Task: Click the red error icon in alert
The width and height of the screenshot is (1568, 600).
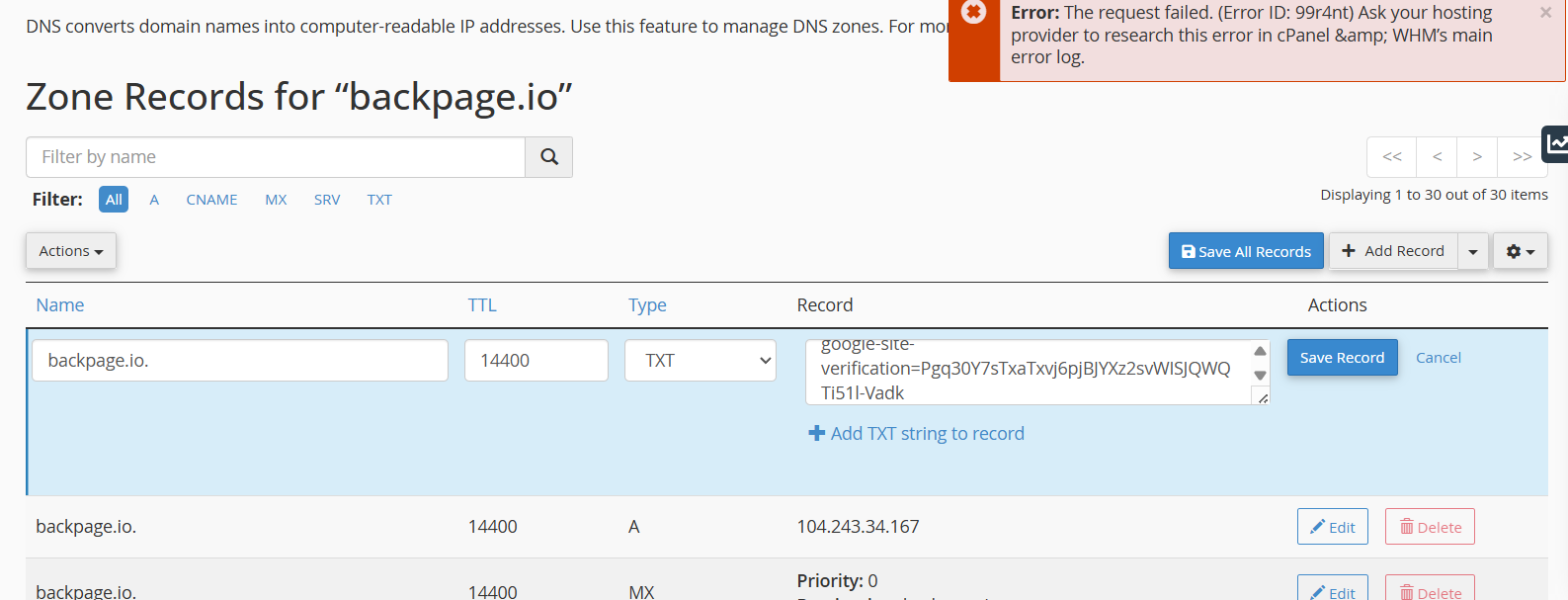Action: pyautogui.click(x=973, y=12)
